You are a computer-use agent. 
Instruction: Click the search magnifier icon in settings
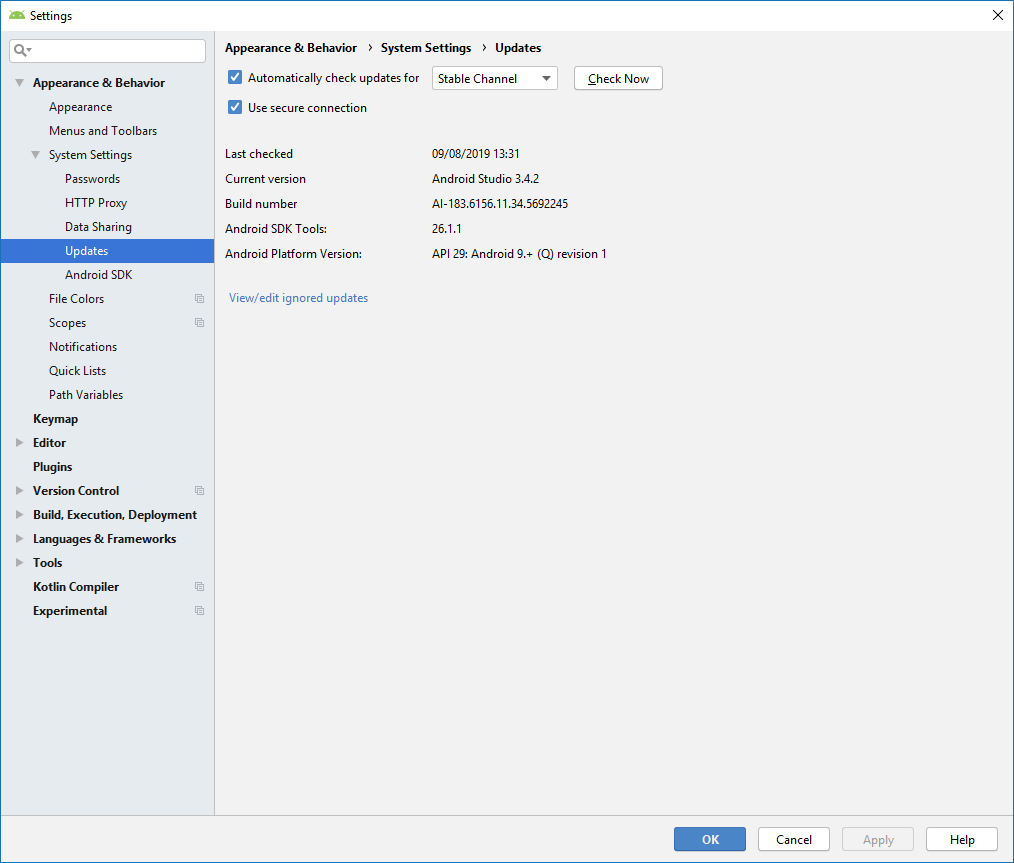tap(21, 50)
